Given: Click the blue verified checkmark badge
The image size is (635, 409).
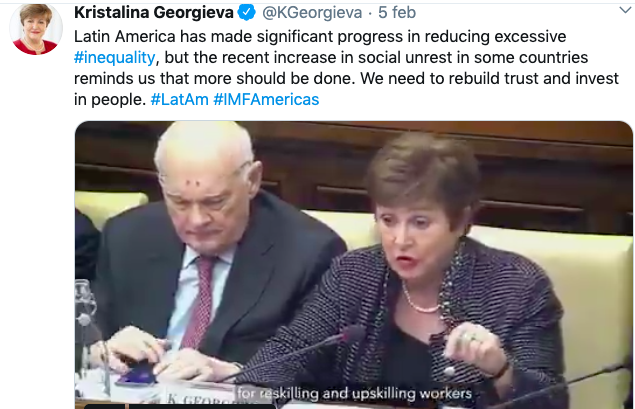Looking at the screenshot, I should coord(246,13).
